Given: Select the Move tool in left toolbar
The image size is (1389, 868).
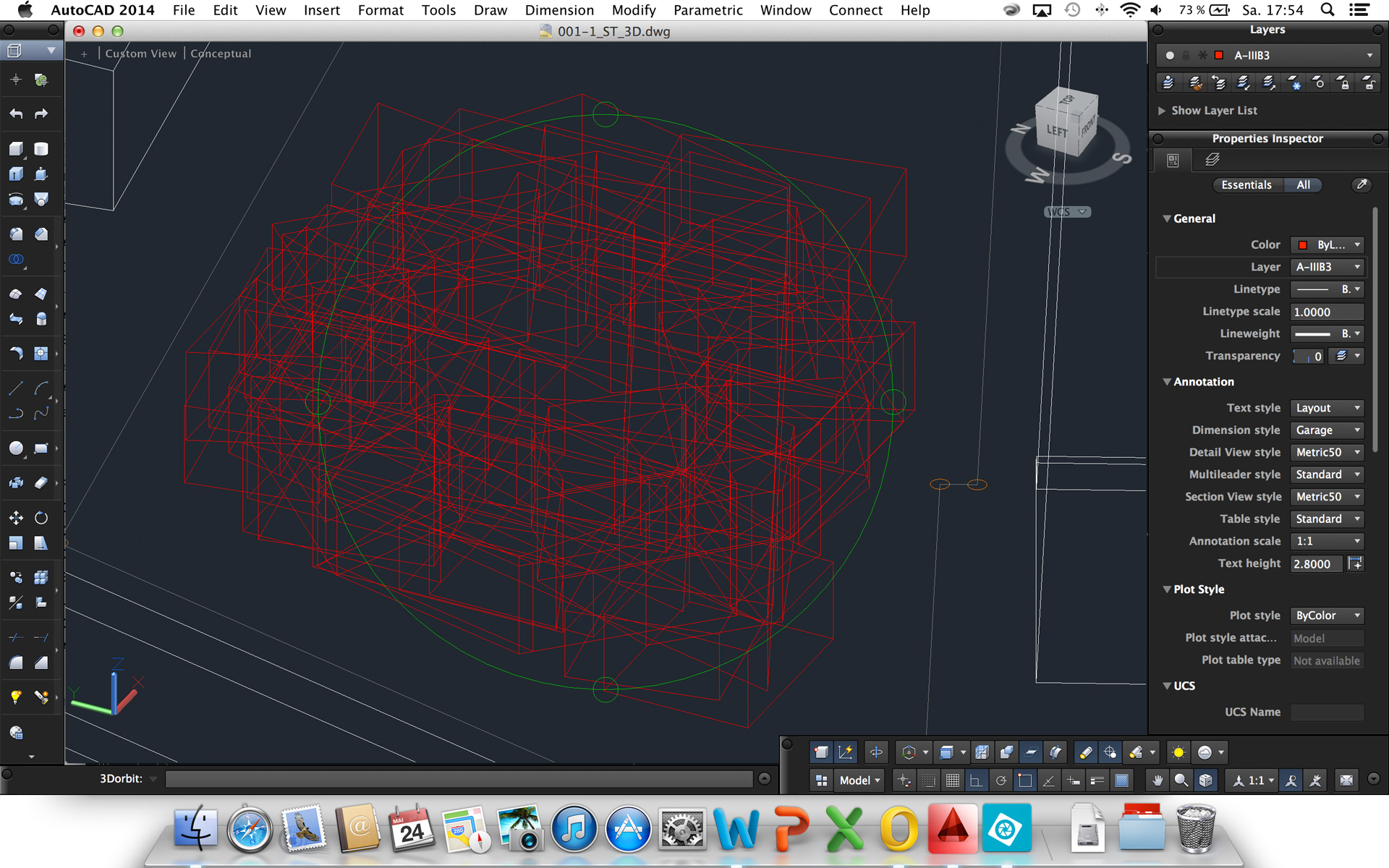Looking at the screenshot, I should click(16, 518).
